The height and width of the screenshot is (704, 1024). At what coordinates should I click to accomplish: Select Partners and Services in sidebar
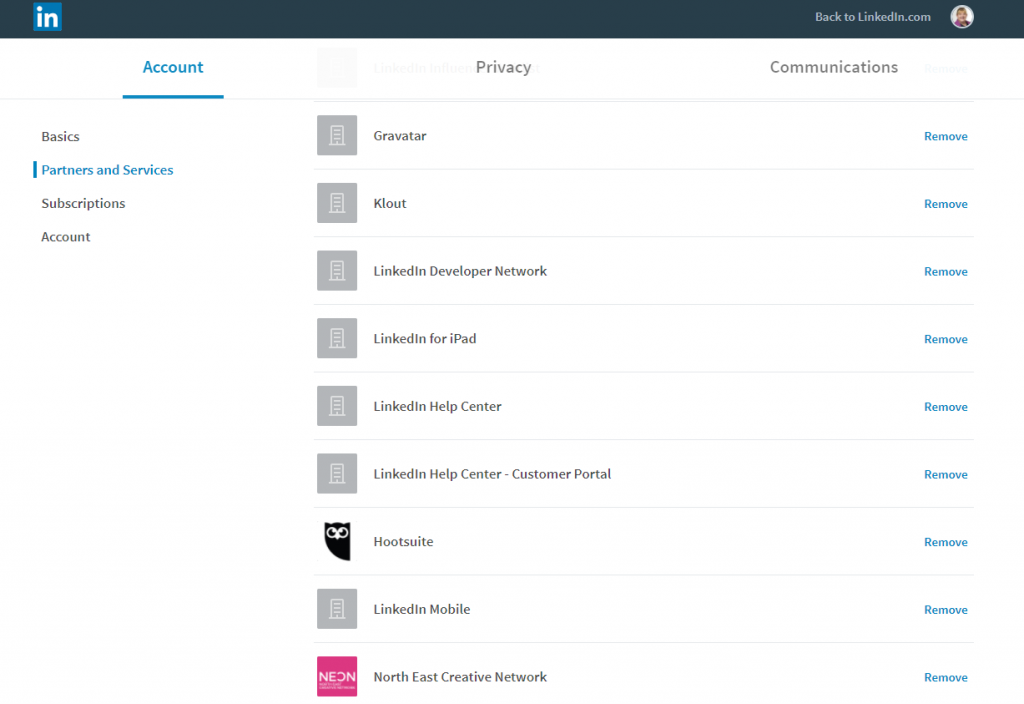108,170
